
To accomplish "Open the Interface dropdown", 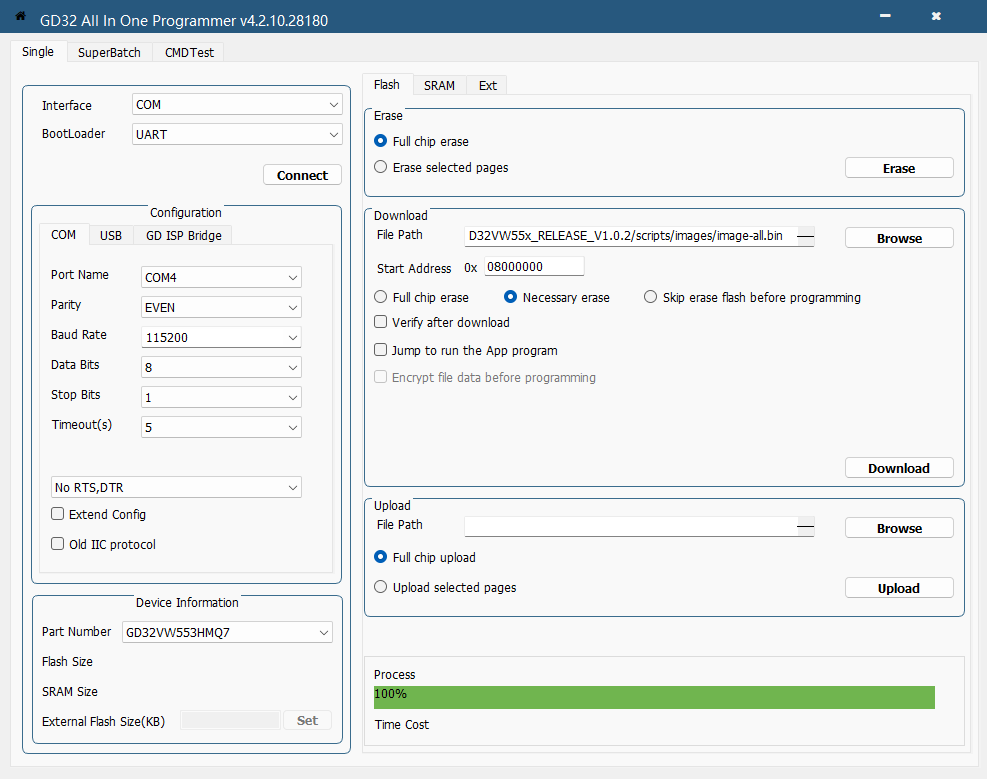I will pos(237,105).
